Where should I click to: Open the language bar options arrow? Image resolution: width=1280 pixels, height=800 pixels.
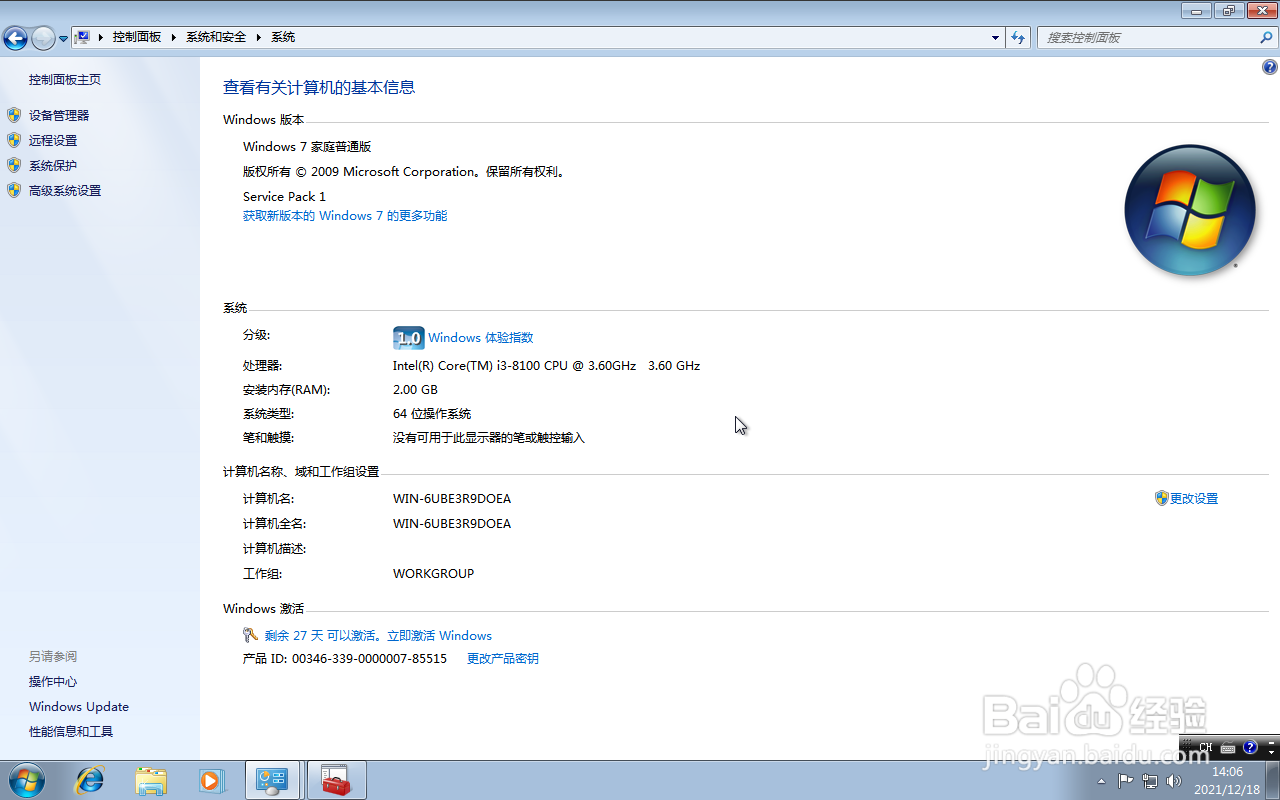[1272, 751]
